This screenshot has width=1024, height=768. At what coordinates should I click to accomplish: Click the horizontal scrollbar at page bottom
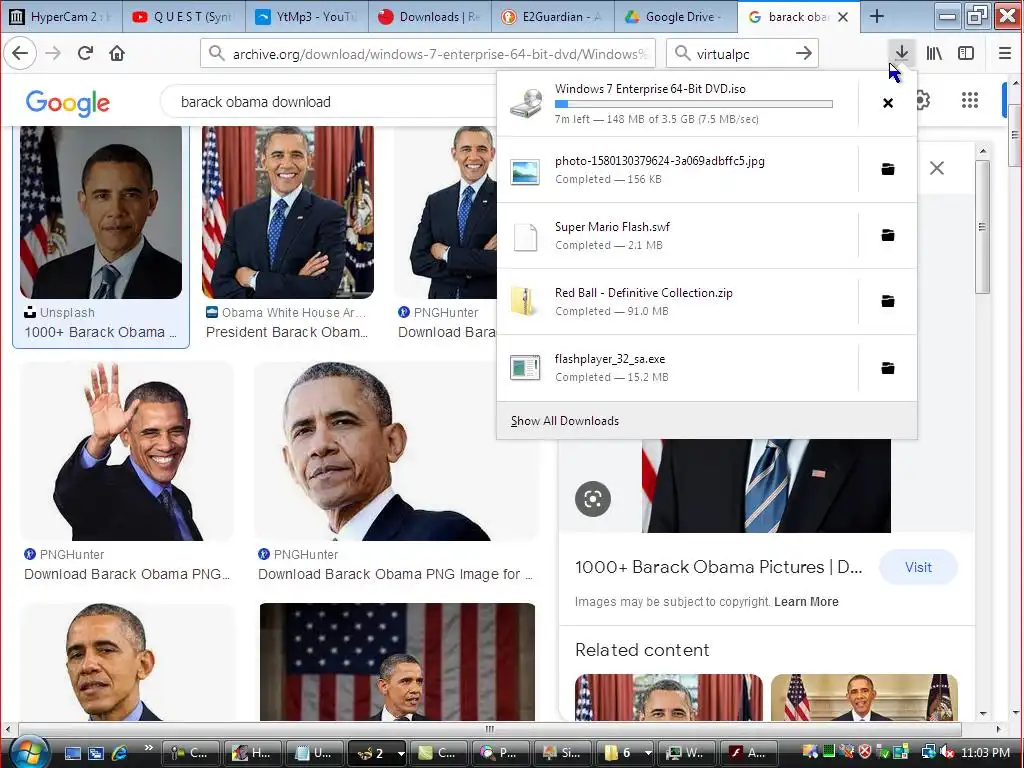click(x=490, y=729)
